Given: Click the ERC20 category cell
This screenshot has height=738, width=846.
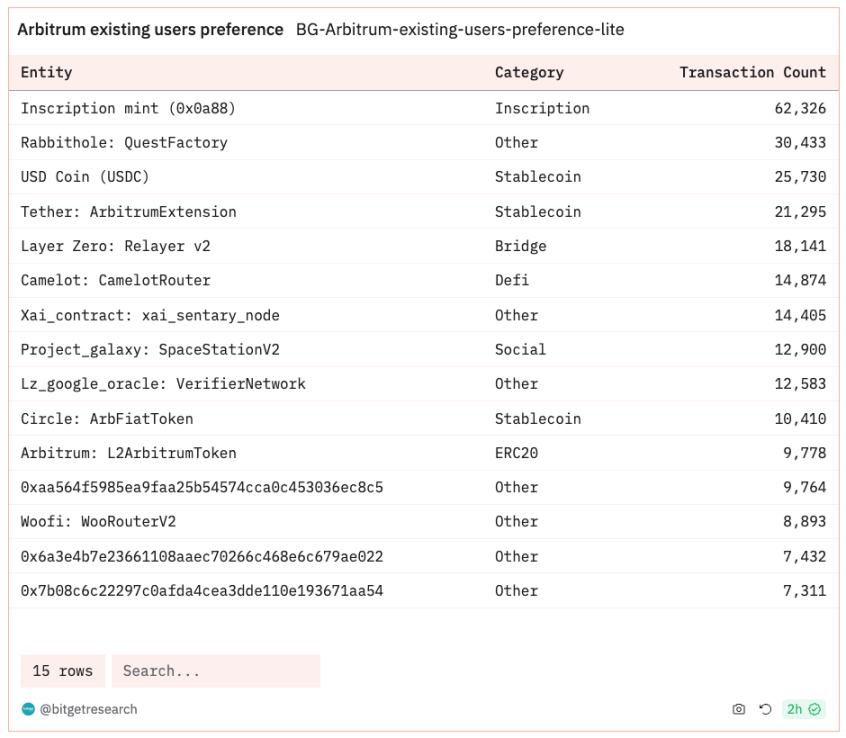Looking at the screenshot, I should (516, 453).
